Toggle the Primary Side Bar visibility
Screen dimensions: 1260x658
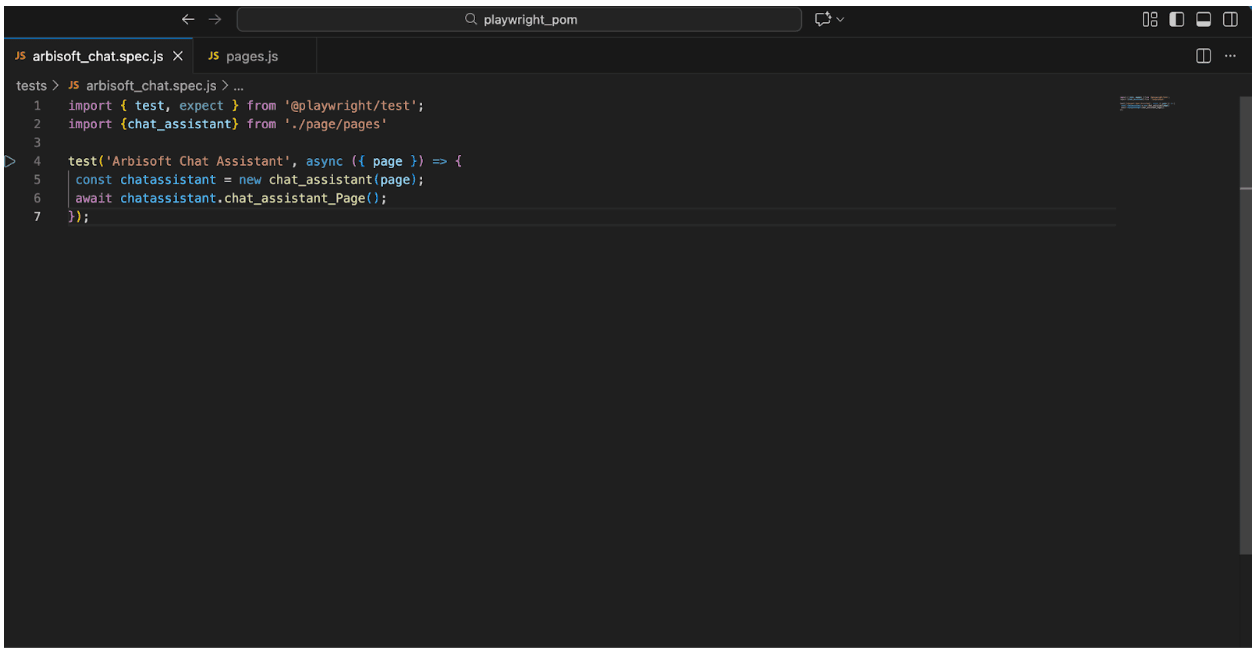tap(1176, 18)
